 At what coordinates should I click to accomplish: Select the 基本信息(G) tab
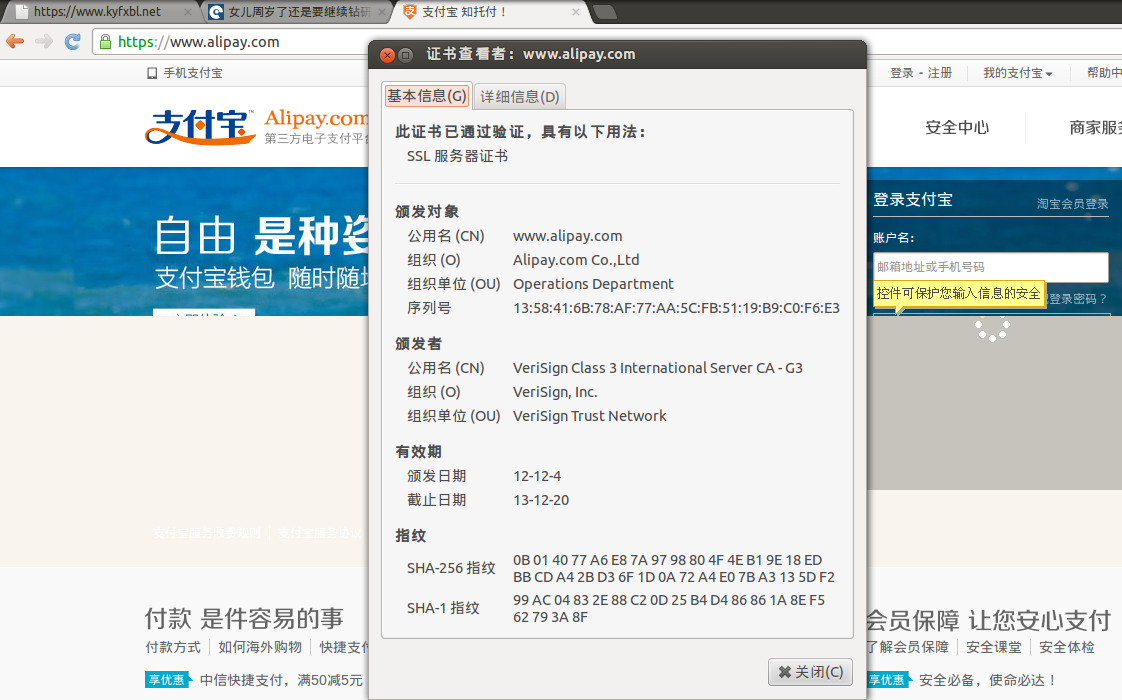[426, 95]
